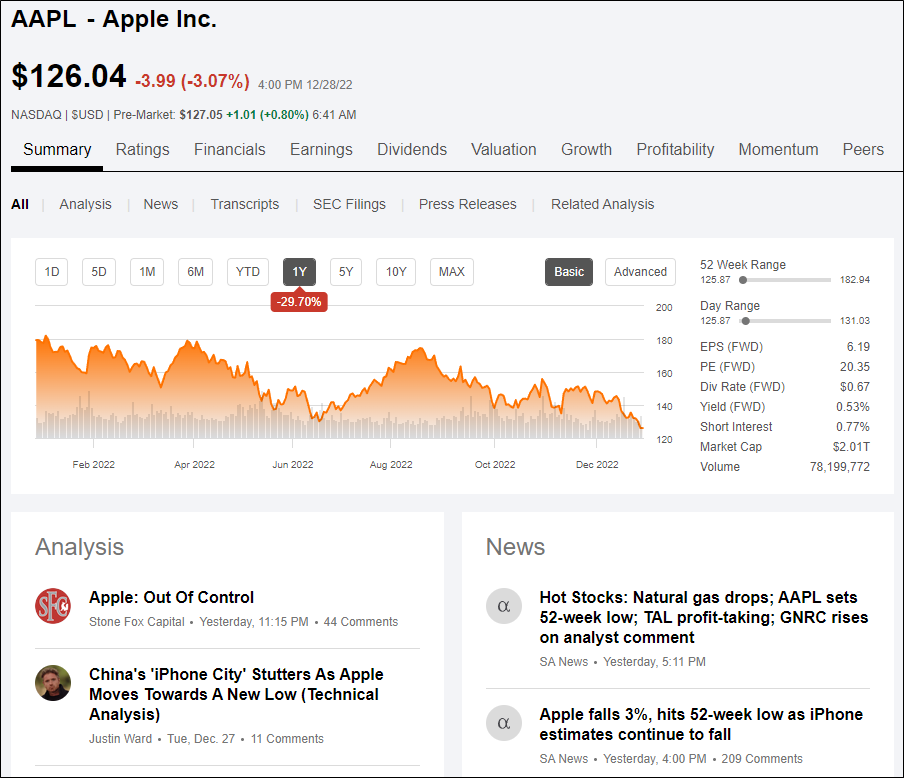
Task: Open the Summary tab
Action: click(57, 149)
